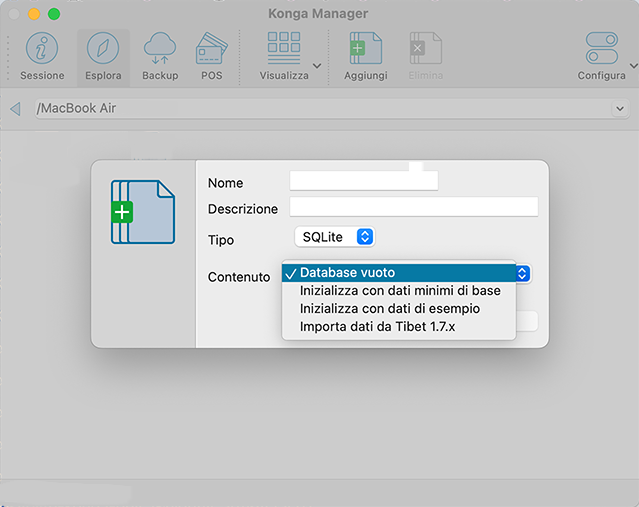The height and width of the screenshot is (507, 639).
Task: Open the POS card icon
Action: [212, 49]
